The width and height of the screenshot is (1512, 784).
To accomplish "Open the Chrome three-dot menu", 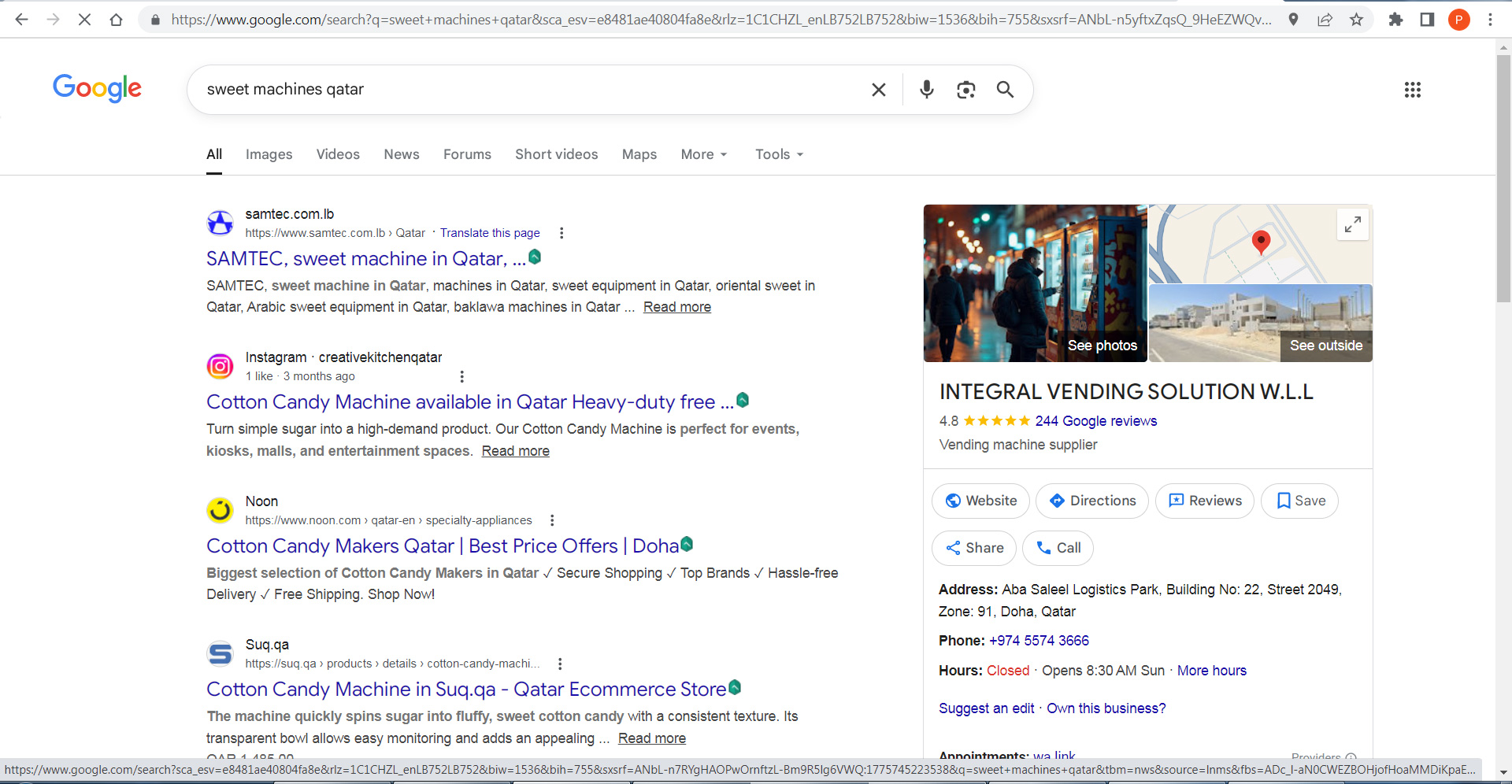I will tap(1490, 20).
